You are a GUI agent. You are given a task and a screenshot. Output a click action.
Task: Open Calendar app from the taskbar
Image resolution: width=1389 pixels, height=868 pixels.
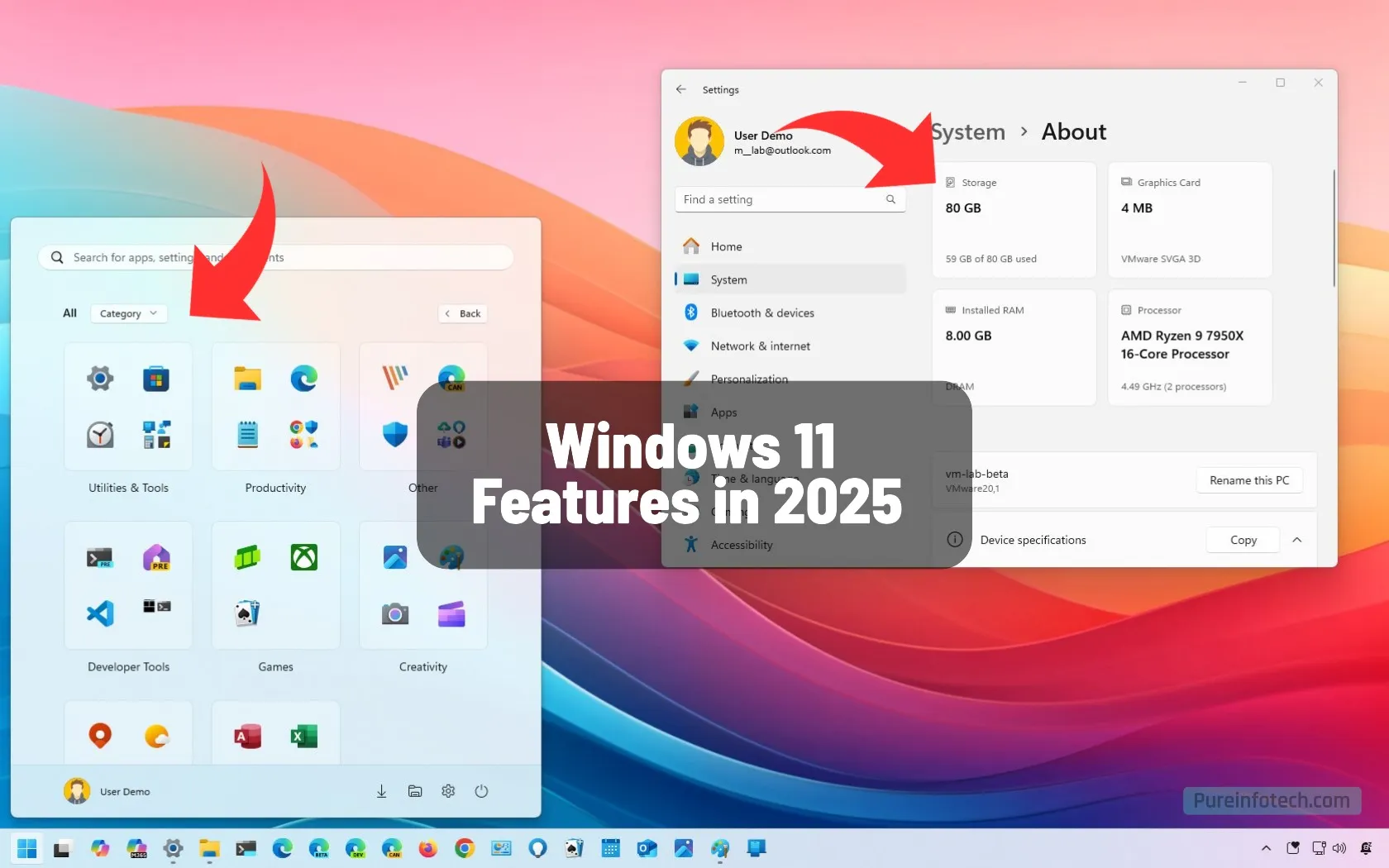(x=610, y=848)
